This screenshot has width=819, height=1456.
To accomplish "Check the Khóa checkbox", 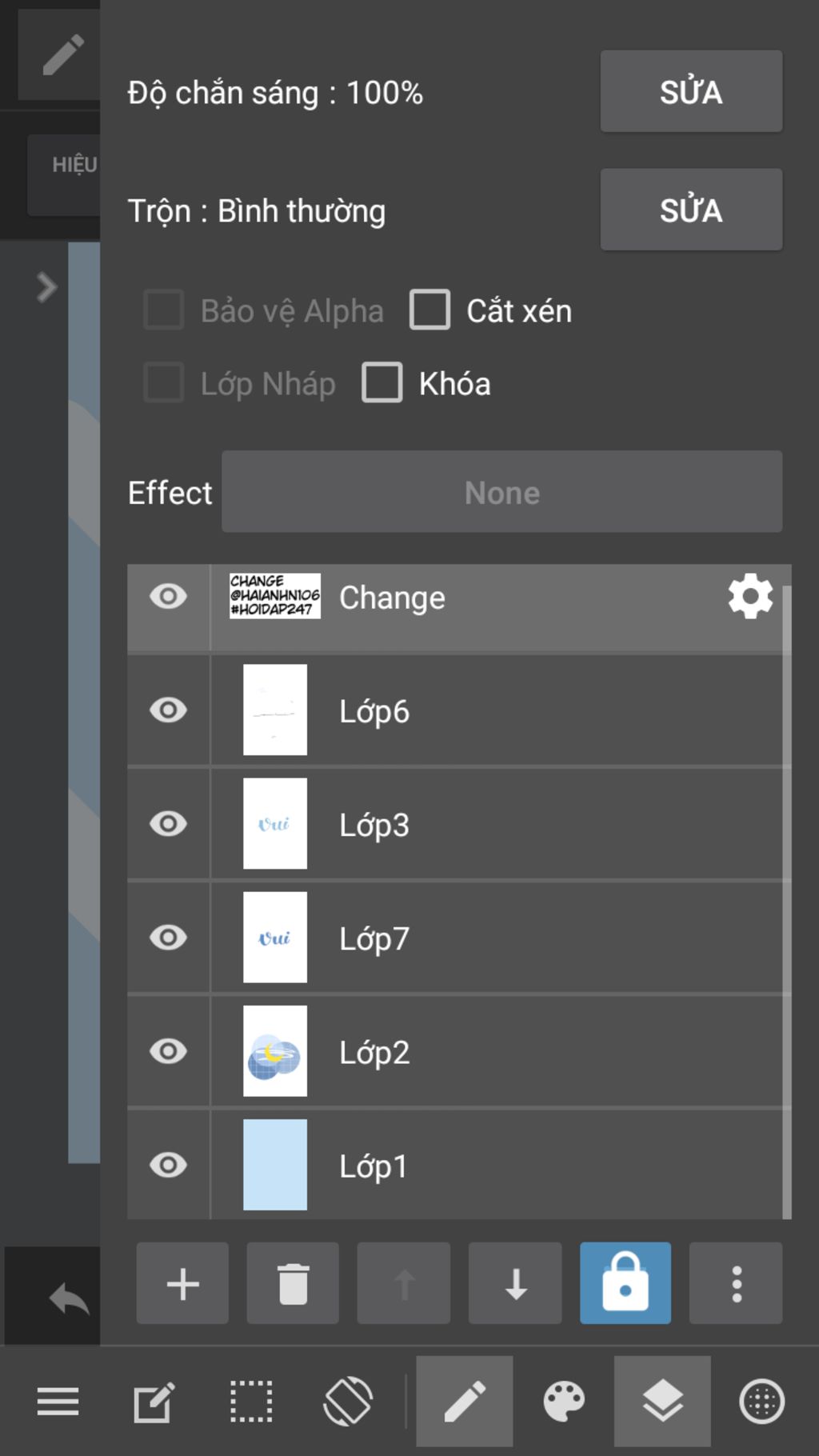I will 382,382.
